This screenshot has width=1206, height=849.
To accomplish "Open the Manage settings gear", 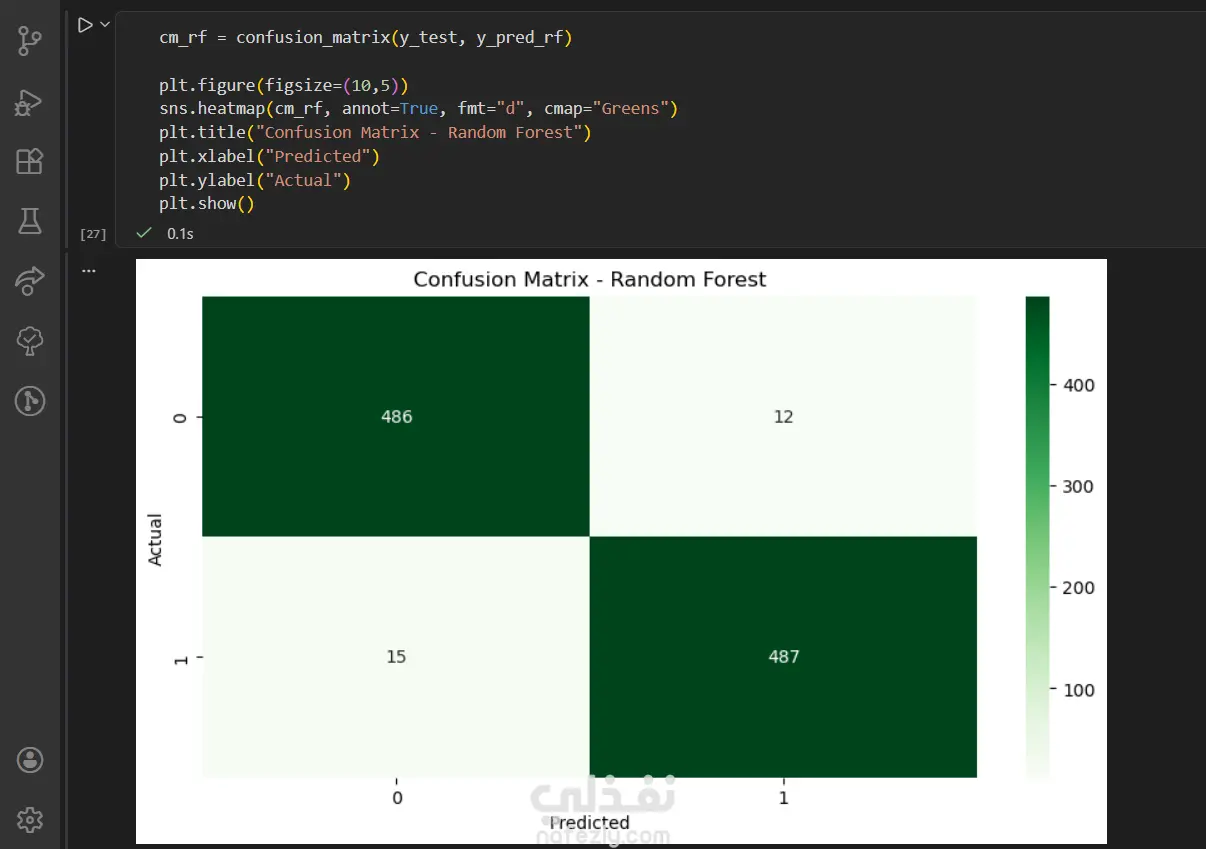I will point(30,820).
